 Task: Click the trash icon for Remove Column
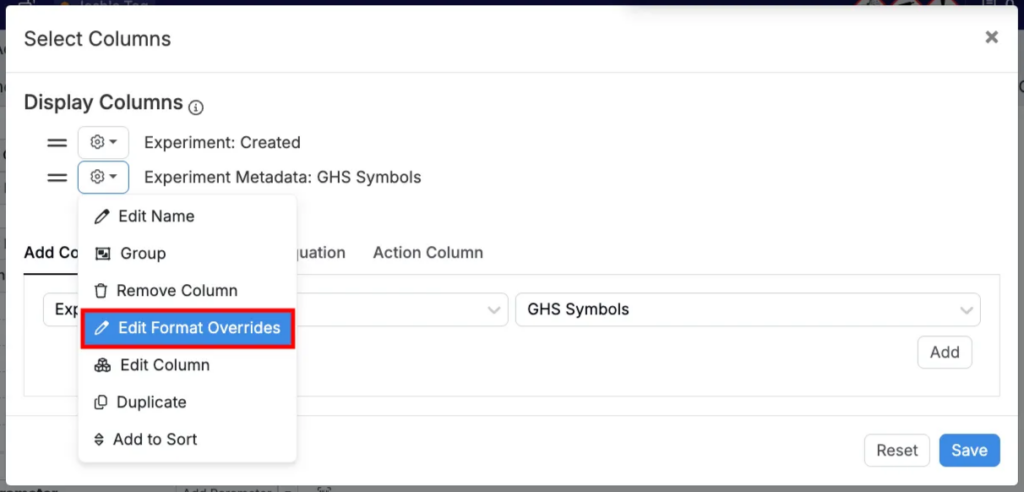coord(100,291)
